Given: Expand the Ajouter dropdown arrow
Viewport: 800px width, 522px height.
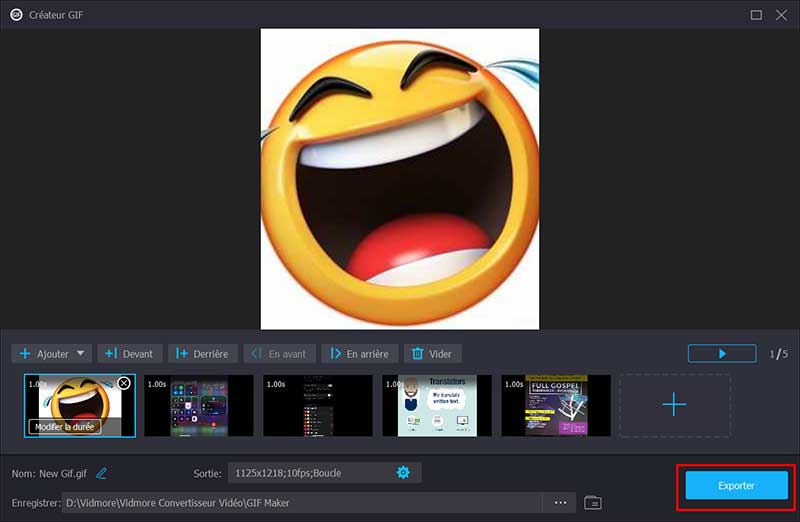Looking at the screenshot, I should pos(81,353).
